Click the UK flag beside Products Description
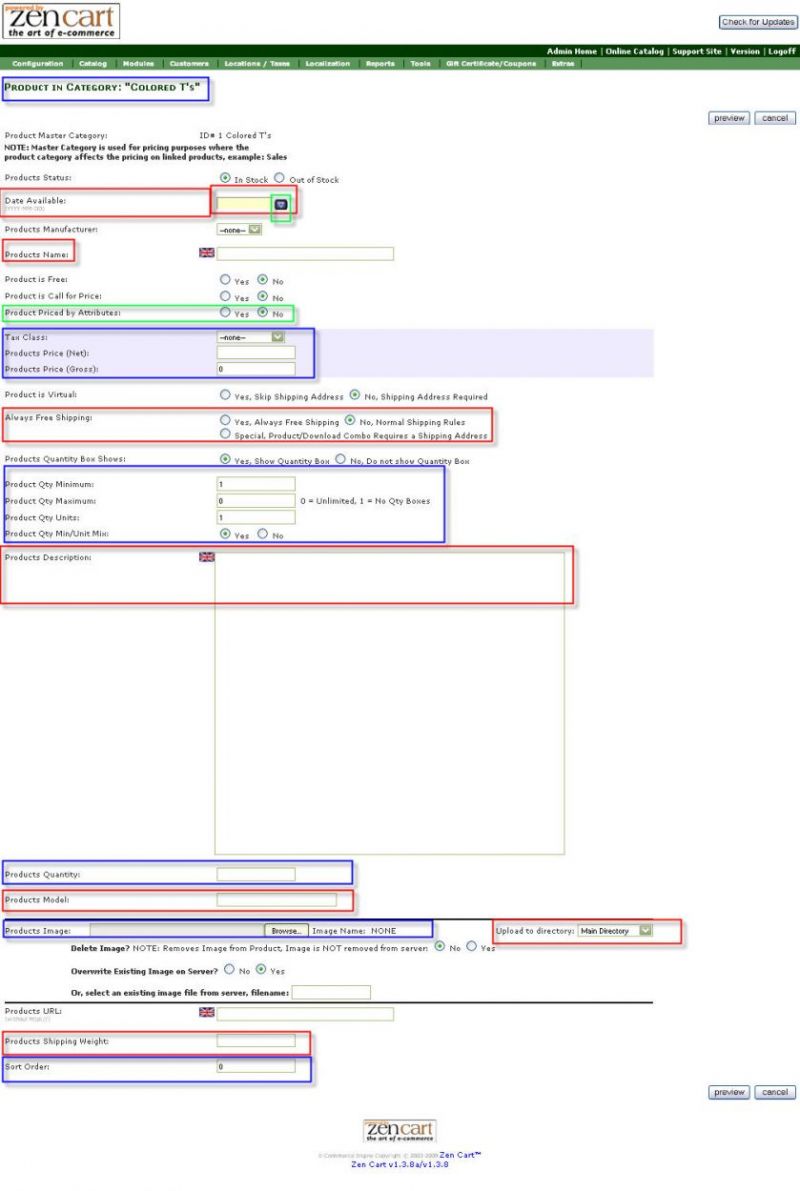The image size is (800, 1191). coord(207,557)
